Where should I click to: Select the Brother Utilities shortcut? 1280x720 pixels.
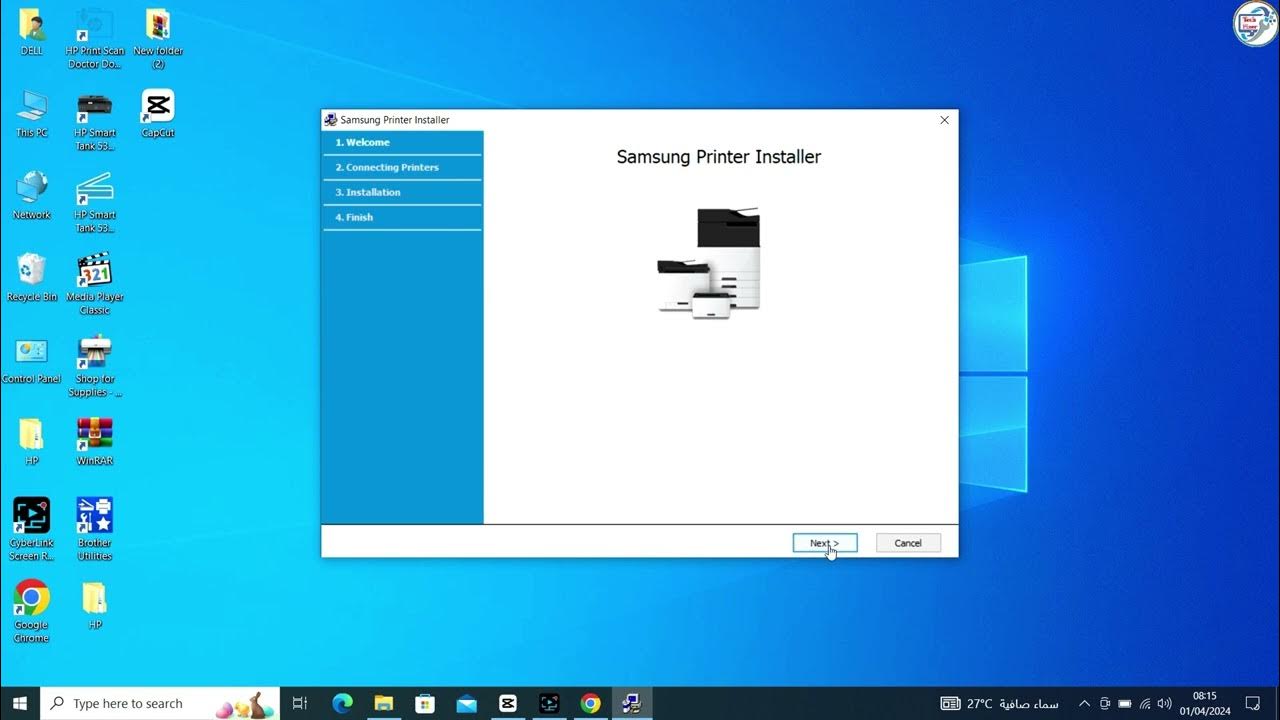point(95,531)
